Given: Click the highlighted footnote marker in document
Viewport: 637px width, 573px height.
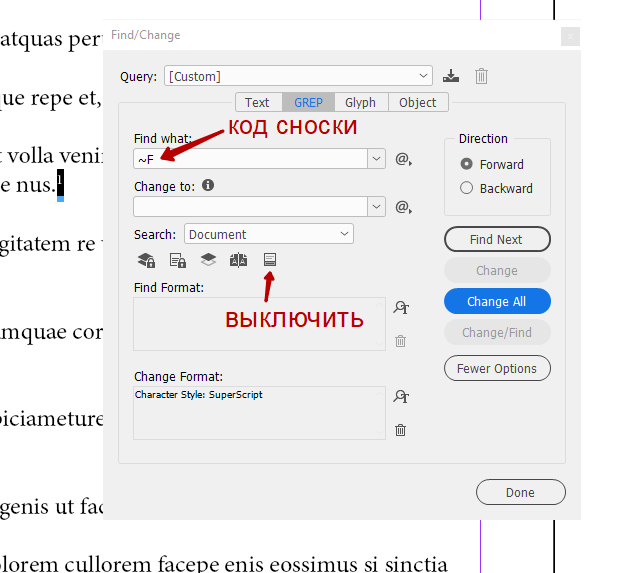Looking at the screenshot, I should click(60, 183).
